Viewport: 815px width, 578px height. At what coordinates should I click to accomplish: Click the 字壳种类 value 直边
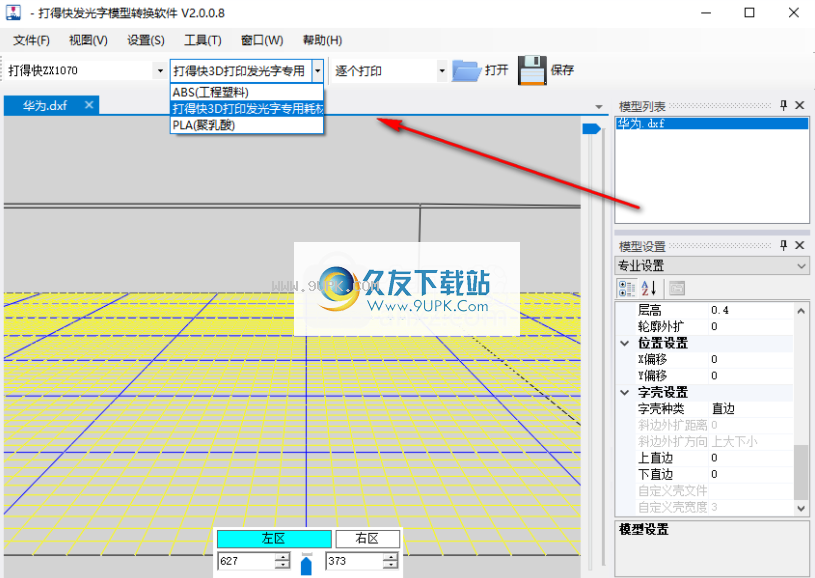[x=751, y=409]
